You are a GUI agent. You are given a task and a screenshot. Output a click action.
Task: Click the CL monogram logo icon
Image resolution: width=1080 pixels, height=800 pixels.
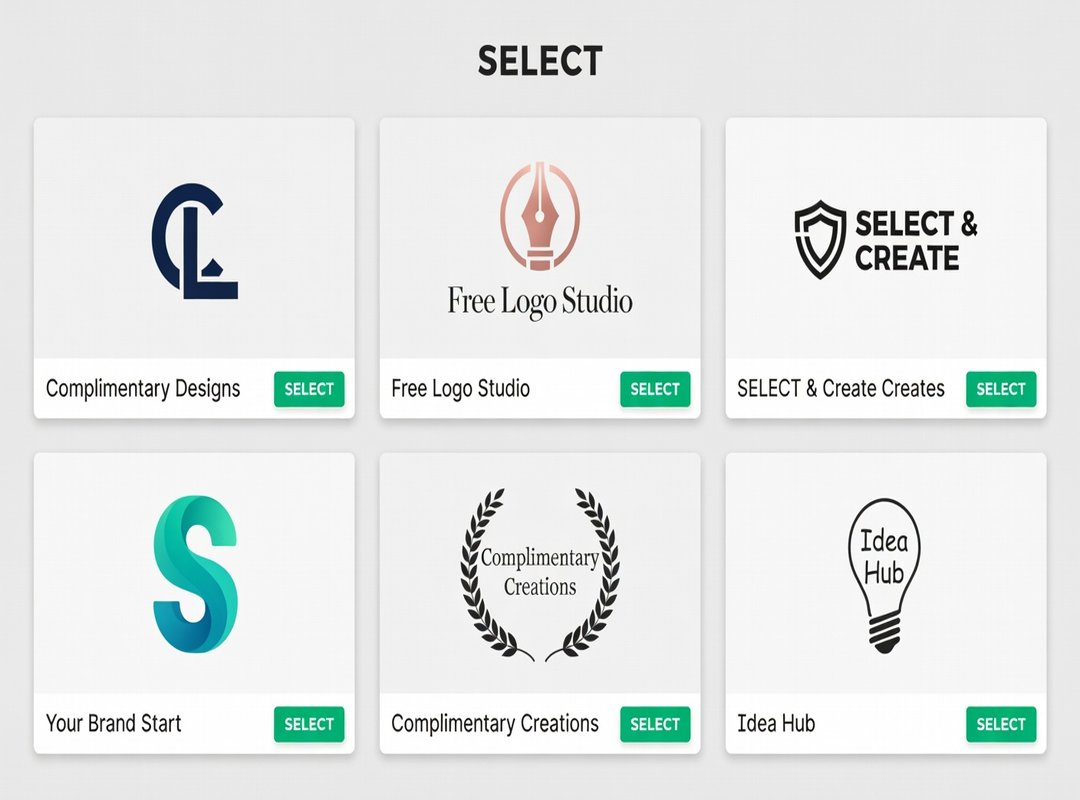[194, 235]
